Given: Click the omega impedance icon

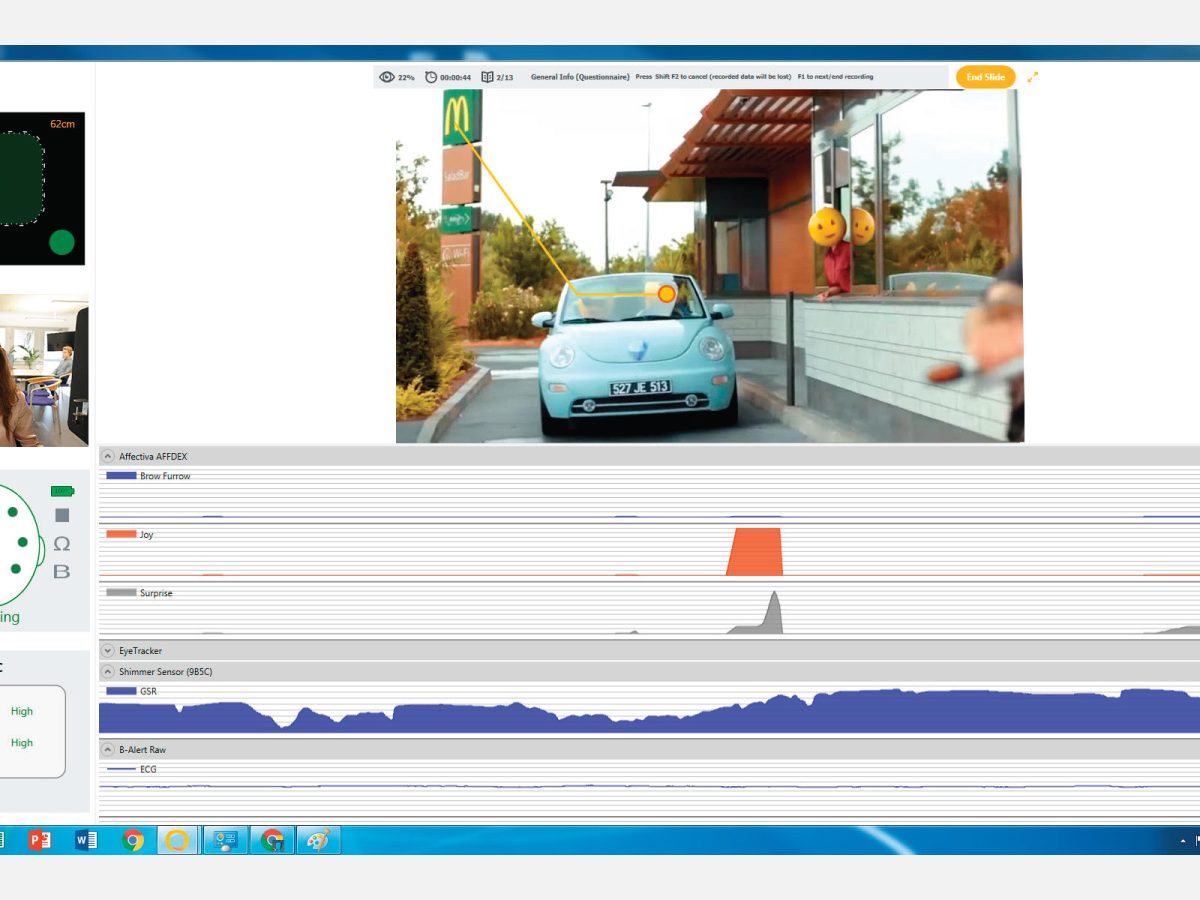Looking at the screenshot, I should [x=62, y=543].
